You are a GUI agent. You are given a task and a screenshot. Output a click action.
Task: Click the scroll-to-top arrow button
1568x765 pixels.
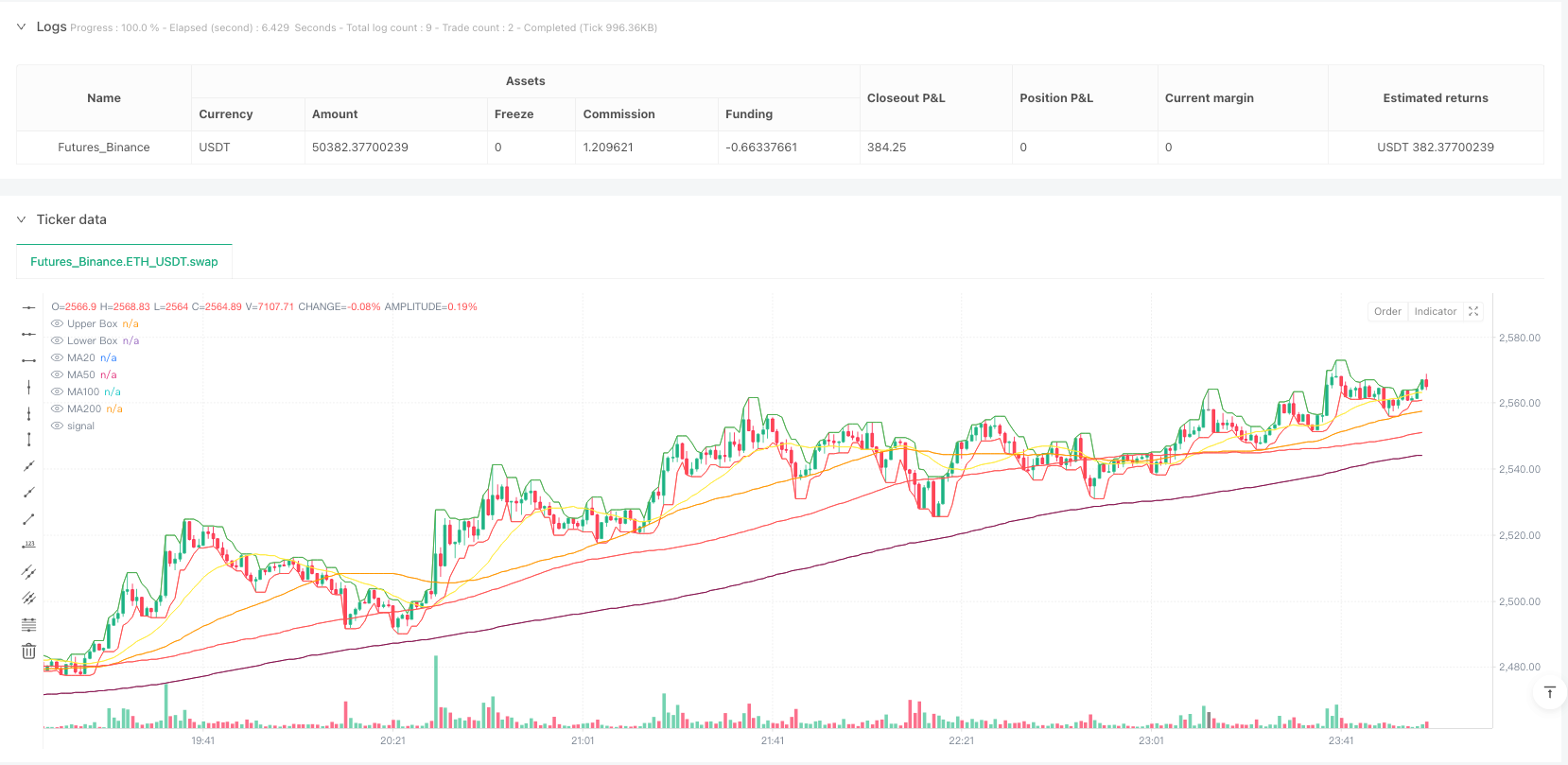1549,693
